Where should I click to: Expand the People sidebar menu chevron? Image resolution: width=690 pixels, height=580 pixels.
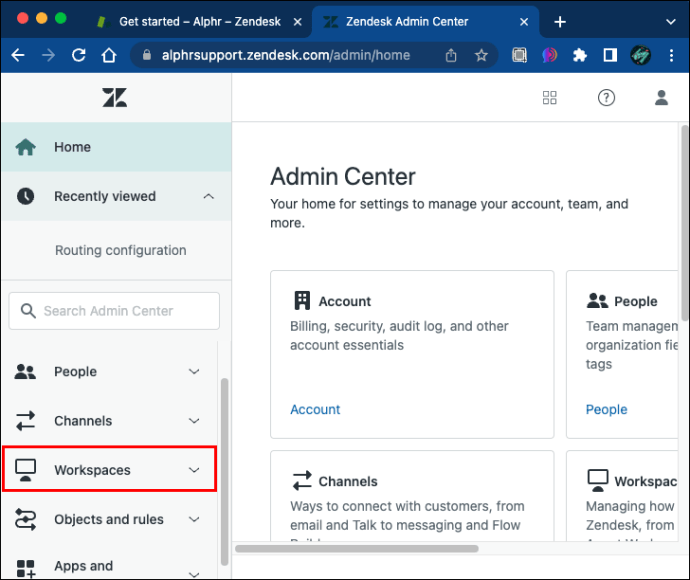(194, 371)
